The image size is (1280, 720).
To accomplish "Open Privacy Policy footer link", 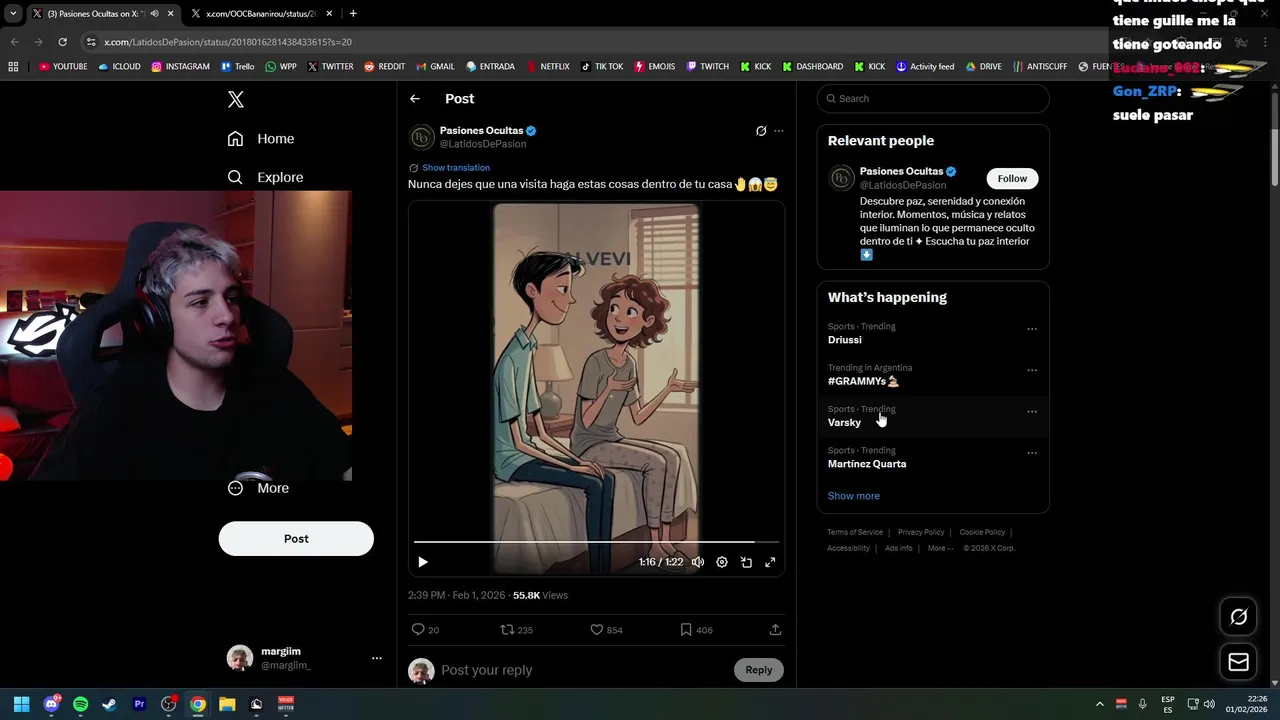I will point(921,533).
